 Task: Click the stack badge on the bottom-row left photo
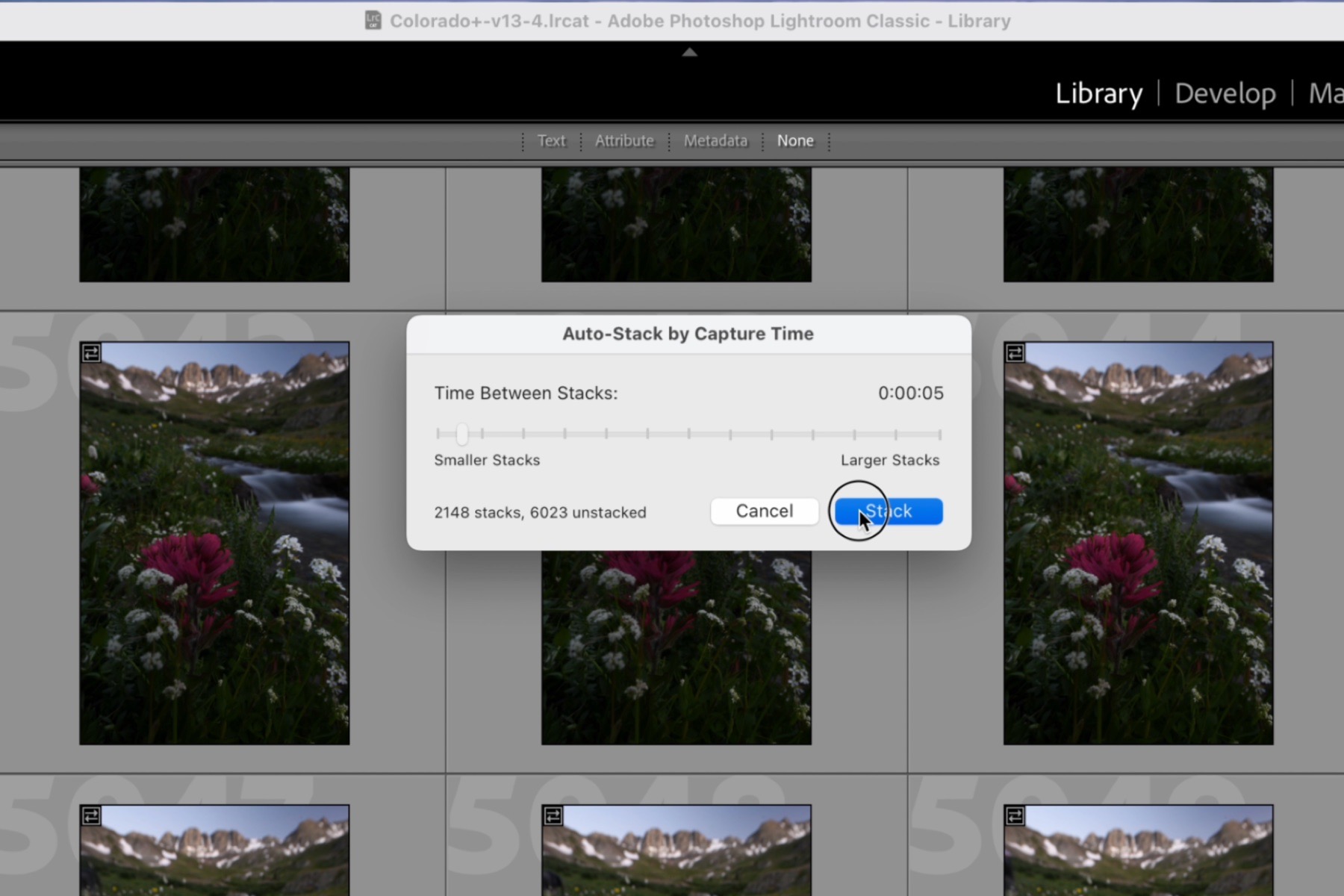[x=91, y=815]
